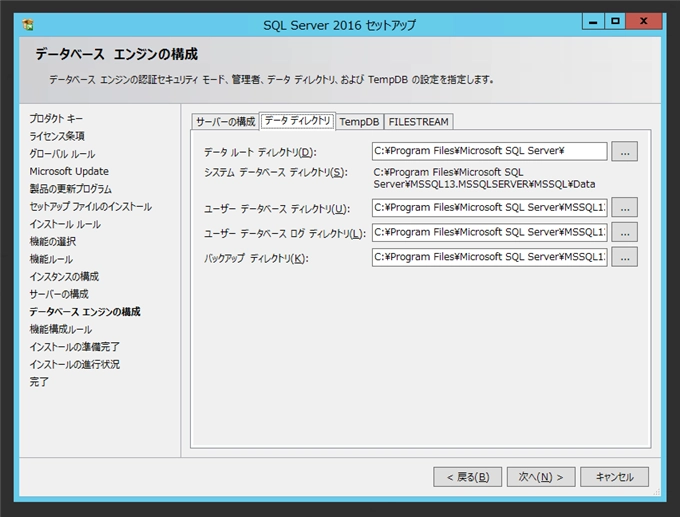
Task: Go back with the 戻る(B) button
Action: [468, 477]
